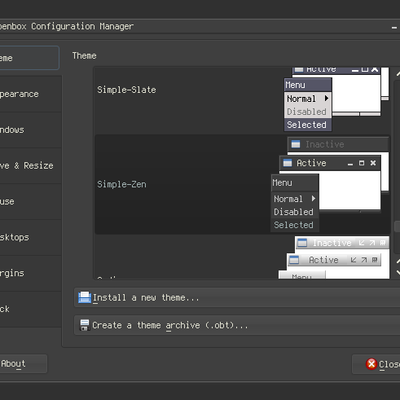The image size is (400, 400).
Task: Click the third theme preview with arrow buttons
Action: coord(334,257)
